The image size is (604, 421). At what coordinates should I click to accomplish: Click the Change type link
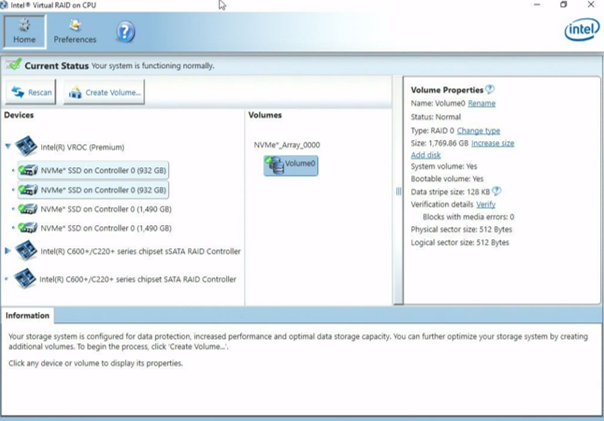click(x=478, y=131)
